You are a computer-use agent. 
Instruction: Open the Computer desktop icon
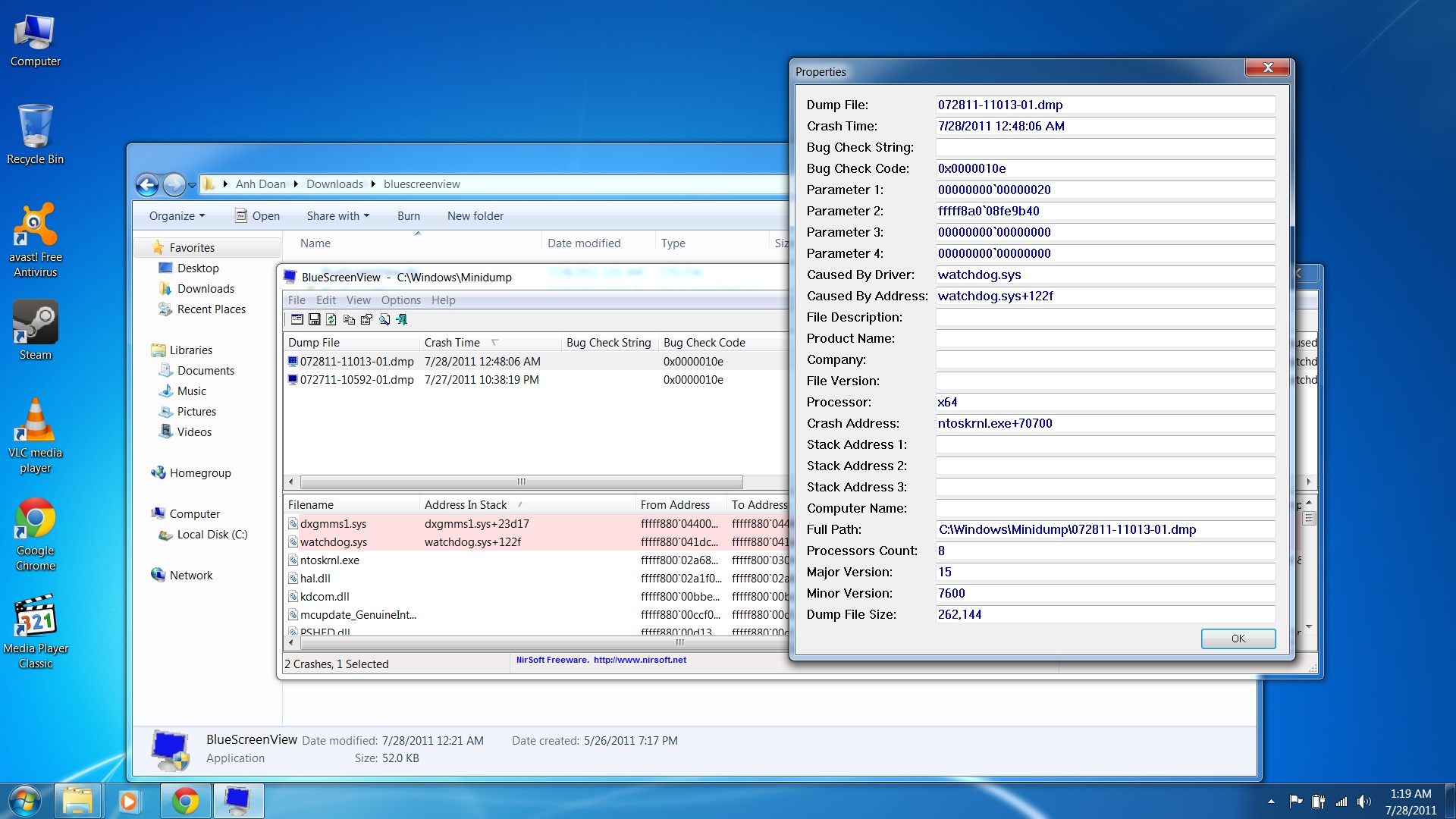35,40
